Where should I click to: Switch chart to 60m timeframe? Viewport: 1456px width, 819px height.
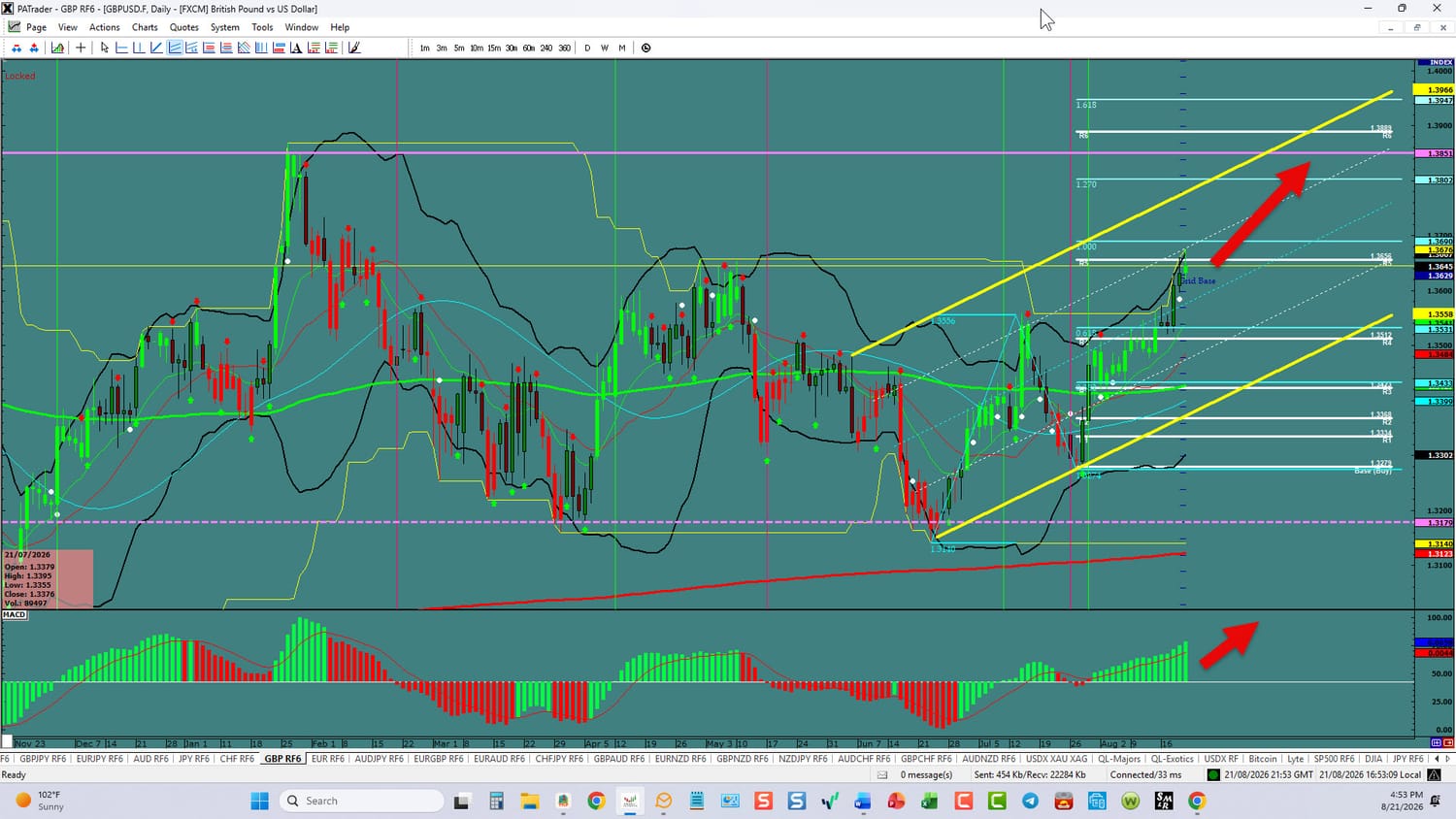(529, 48)
